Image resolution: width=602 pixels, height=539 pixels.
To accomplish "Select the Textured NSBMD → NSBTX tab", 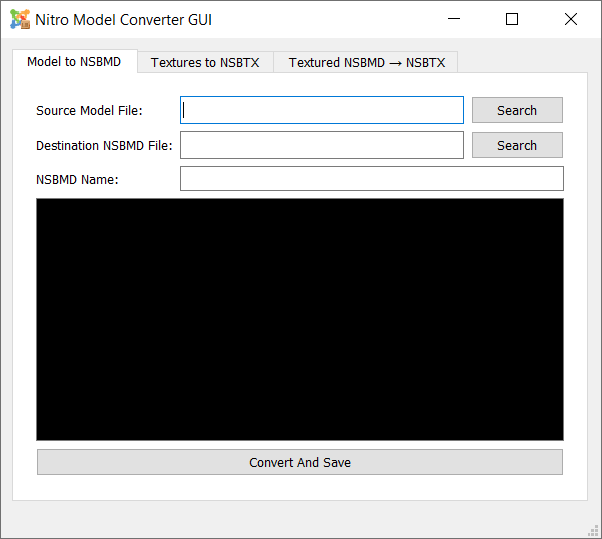I will tap(366, 62).
